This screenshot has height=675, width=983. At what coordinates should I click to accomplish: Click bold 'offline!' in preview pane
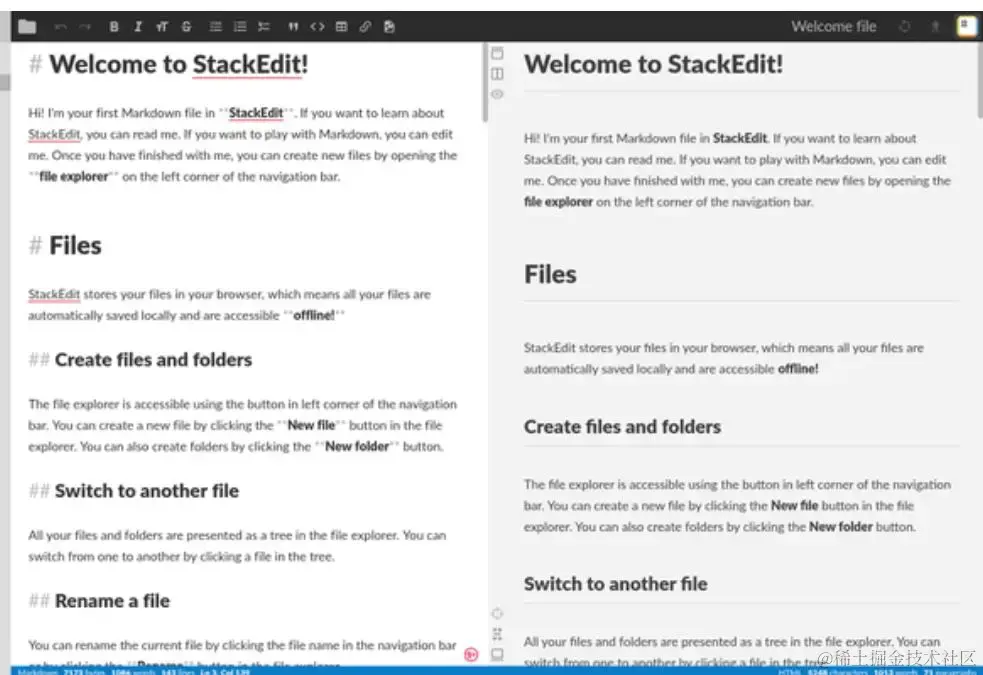tap(798, 369)
